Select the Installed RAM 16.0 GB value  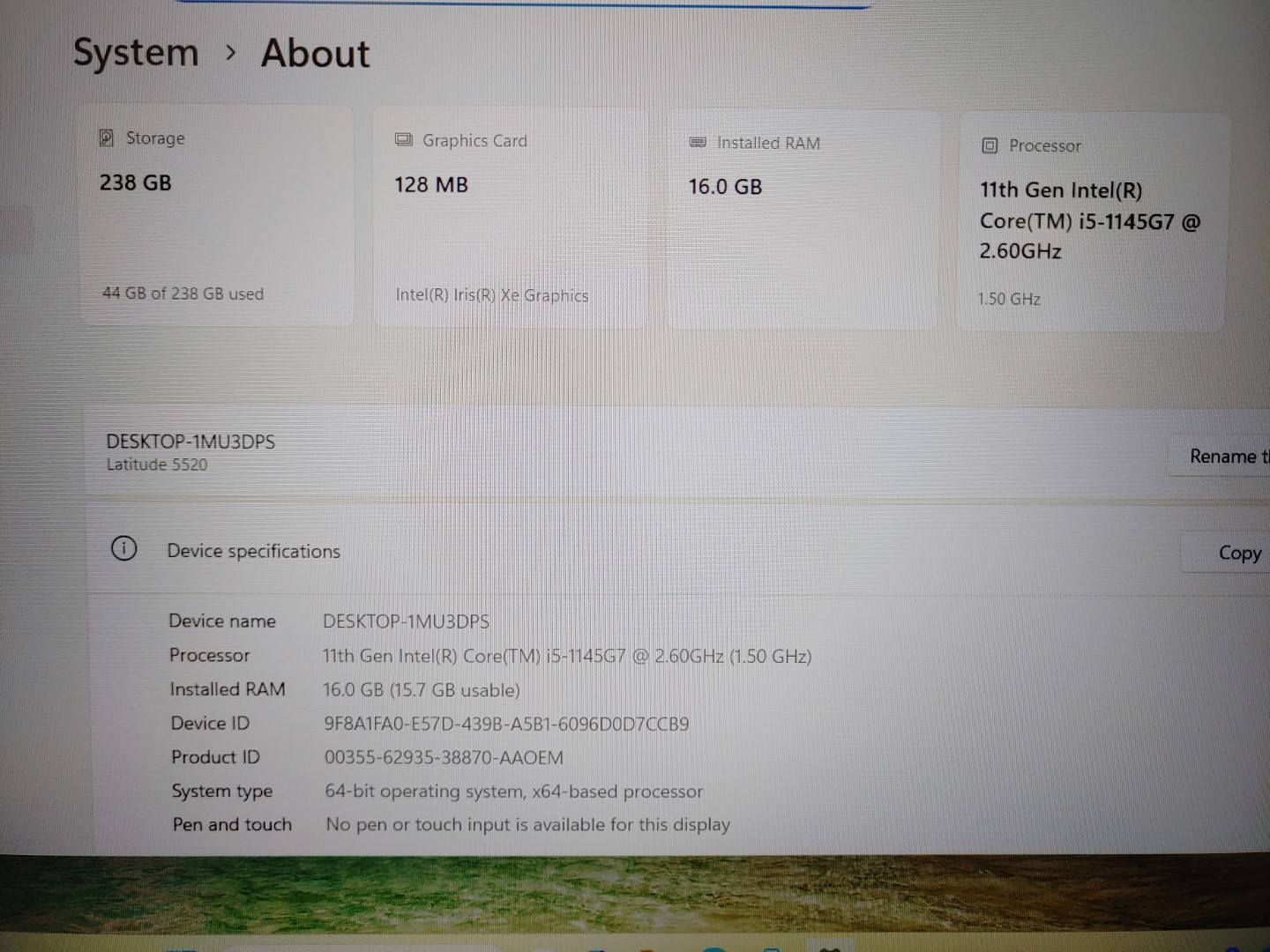(x=725, y=187)
